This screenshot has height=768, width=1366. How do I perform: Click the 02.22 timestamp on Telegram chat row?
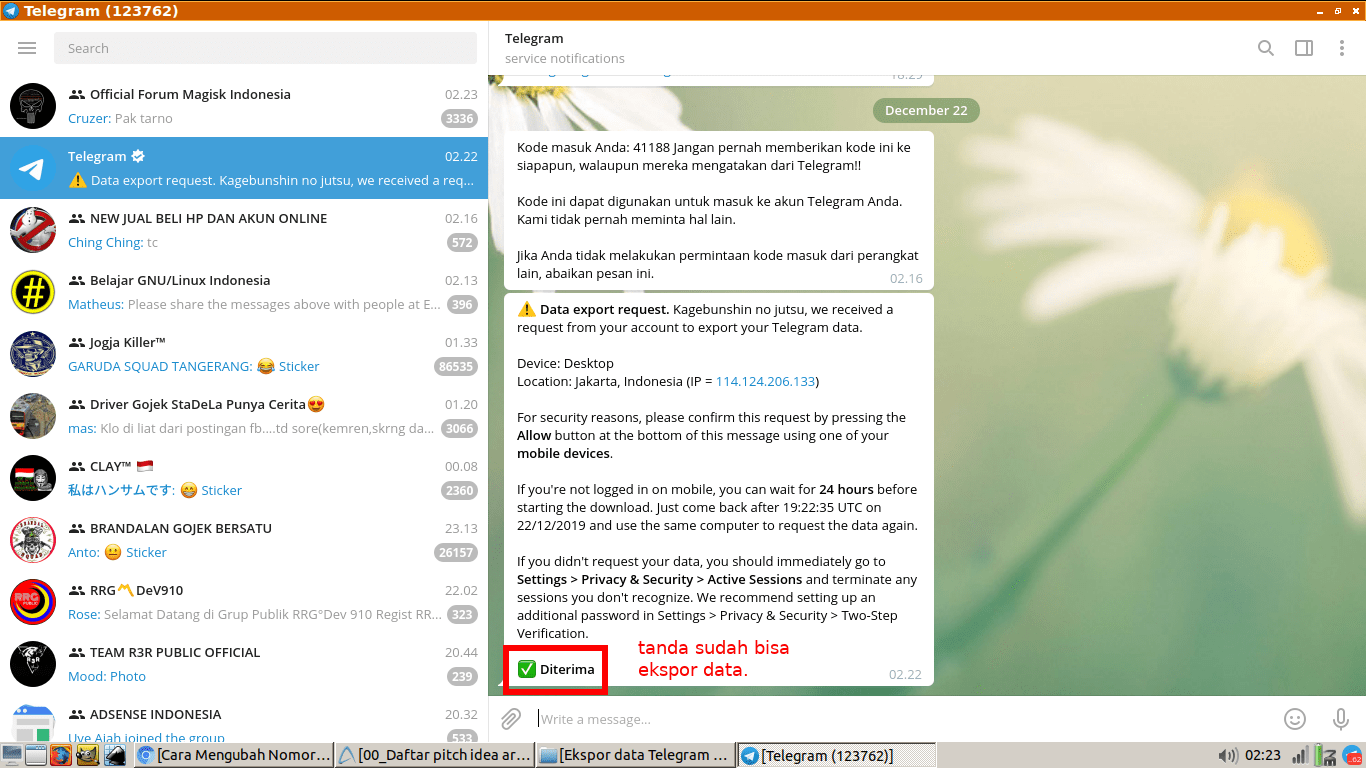461,156
